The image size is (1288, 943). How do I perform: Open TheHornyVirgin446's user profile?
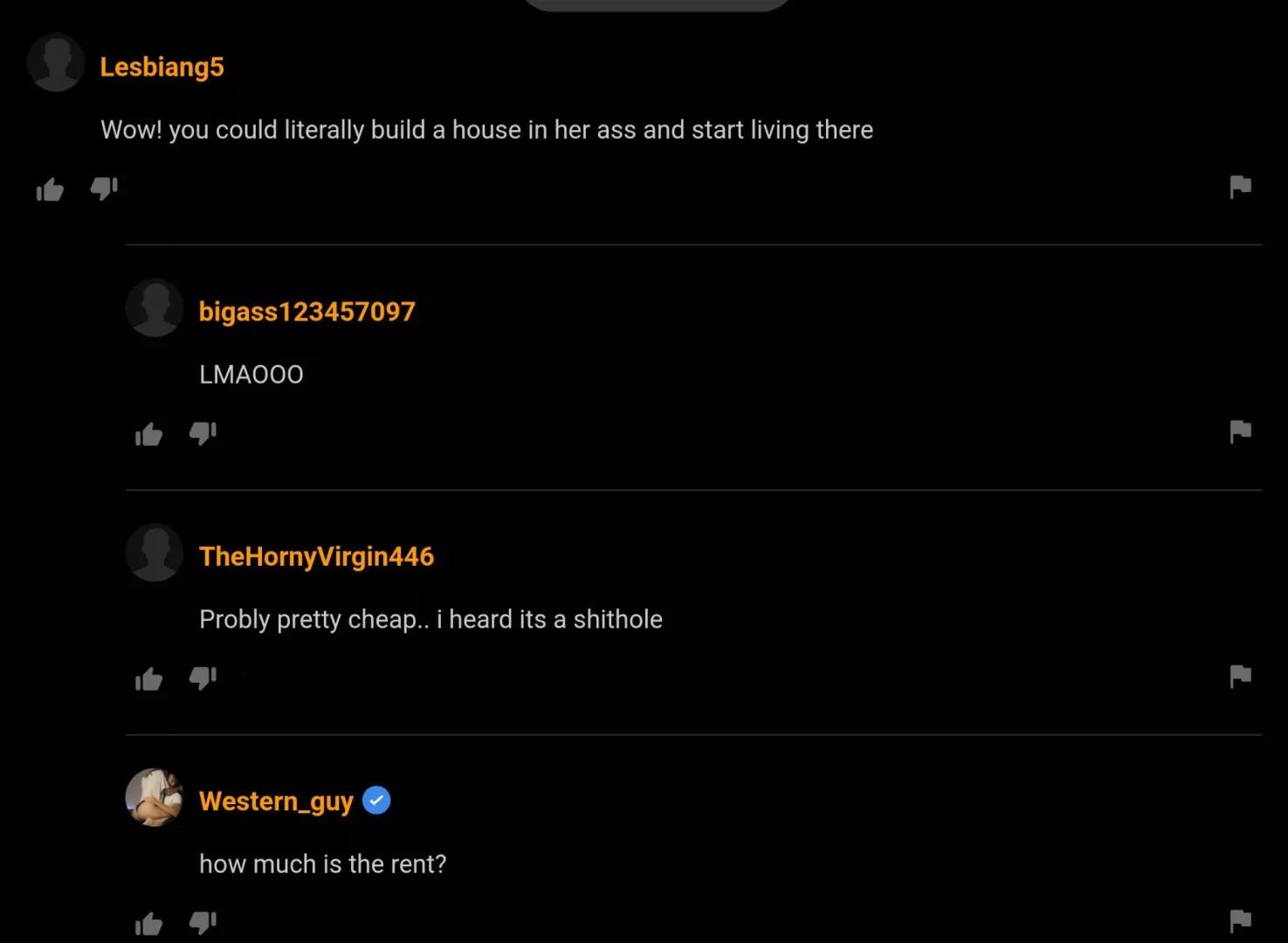316,555
